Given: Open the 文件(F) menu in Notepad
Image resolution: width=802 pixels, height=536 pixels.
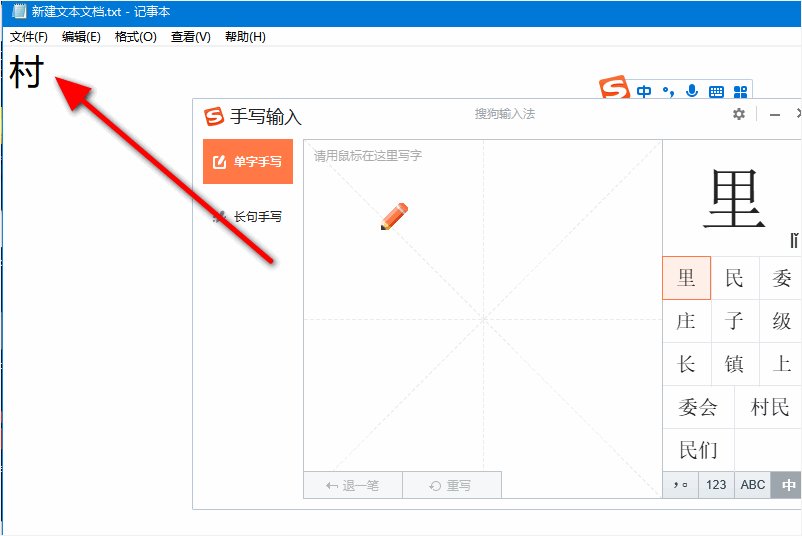Looking at the screenshot, I should (29, 37).
